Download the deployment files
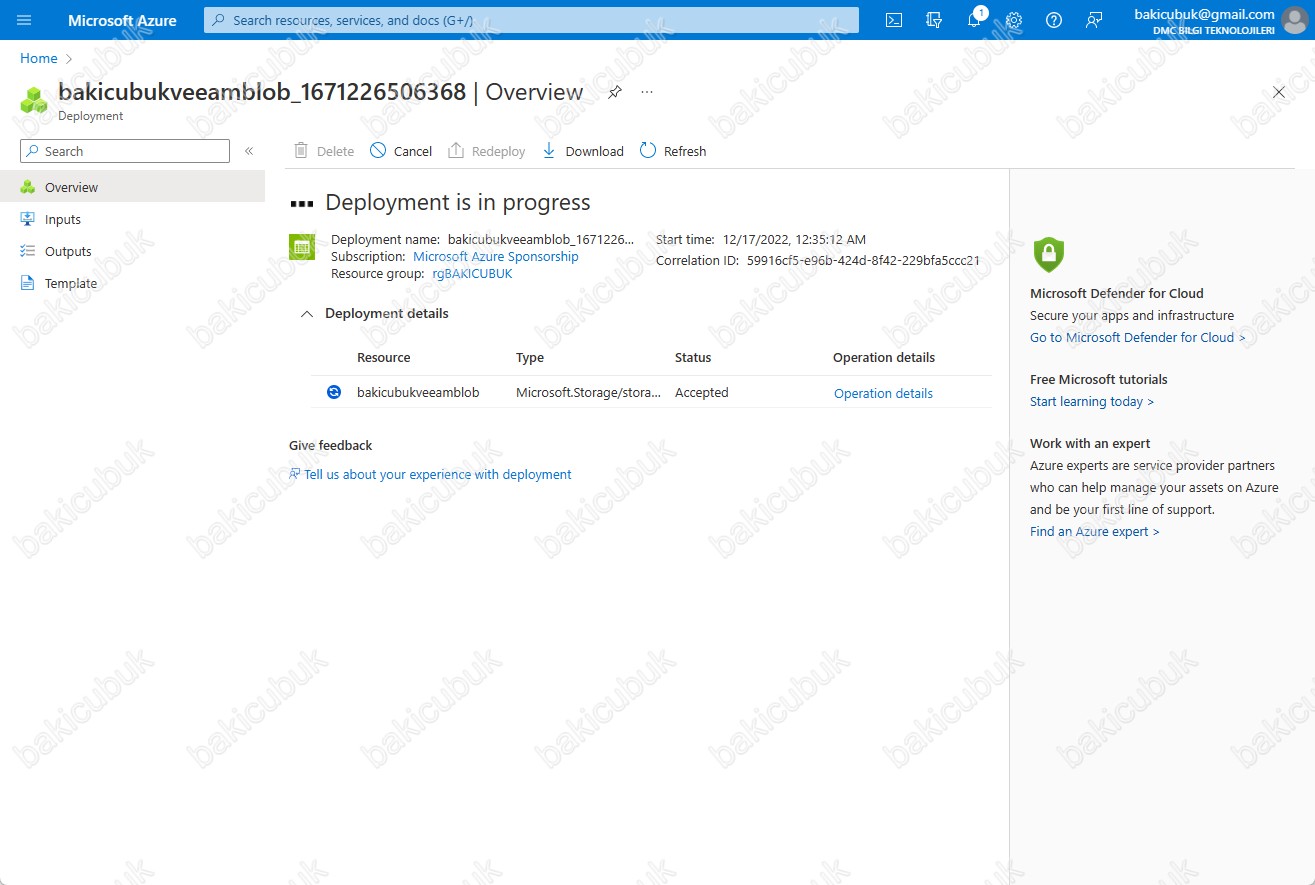Viewport: 1315px width, 885px height. 582,151
